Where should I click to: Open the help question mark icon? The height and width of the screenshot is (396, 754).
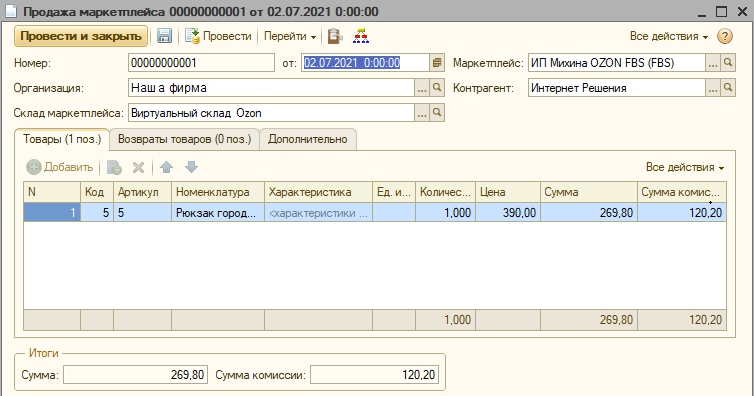725,36
